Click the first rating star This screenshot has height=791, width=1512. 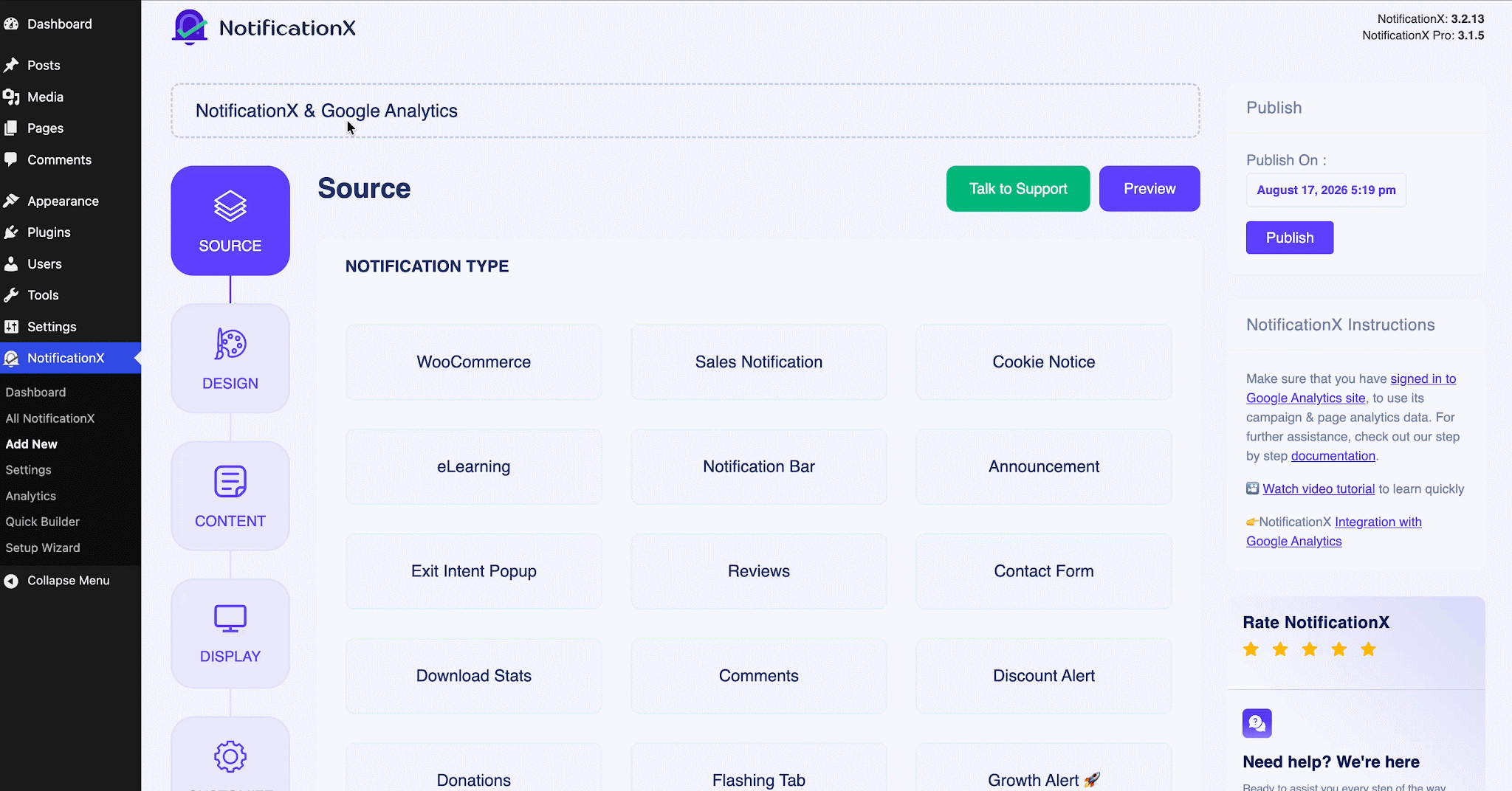click(x=1251, y=649)
